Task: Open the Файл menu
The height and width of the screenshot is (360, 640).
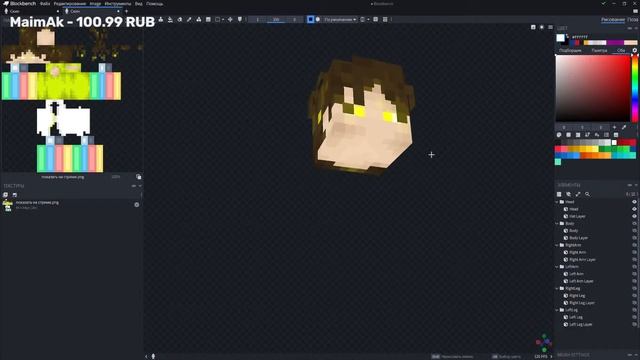Action: pyautogui.click(x=45, y=4)
